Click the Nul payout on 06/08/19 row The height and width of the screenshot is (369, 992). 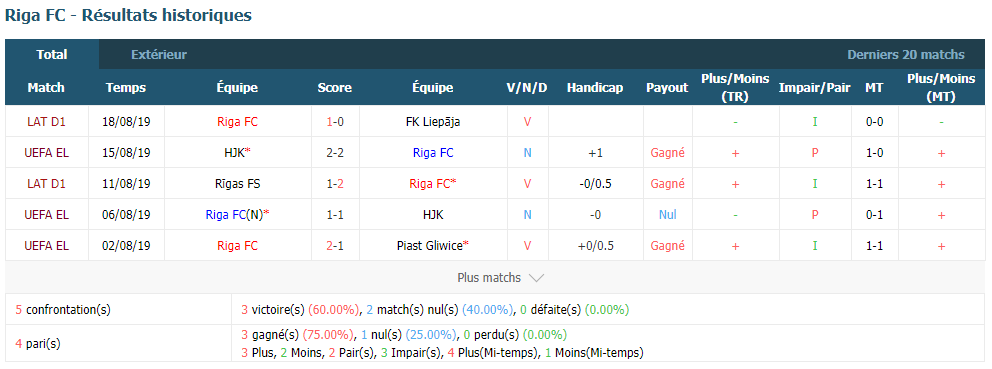667,215
